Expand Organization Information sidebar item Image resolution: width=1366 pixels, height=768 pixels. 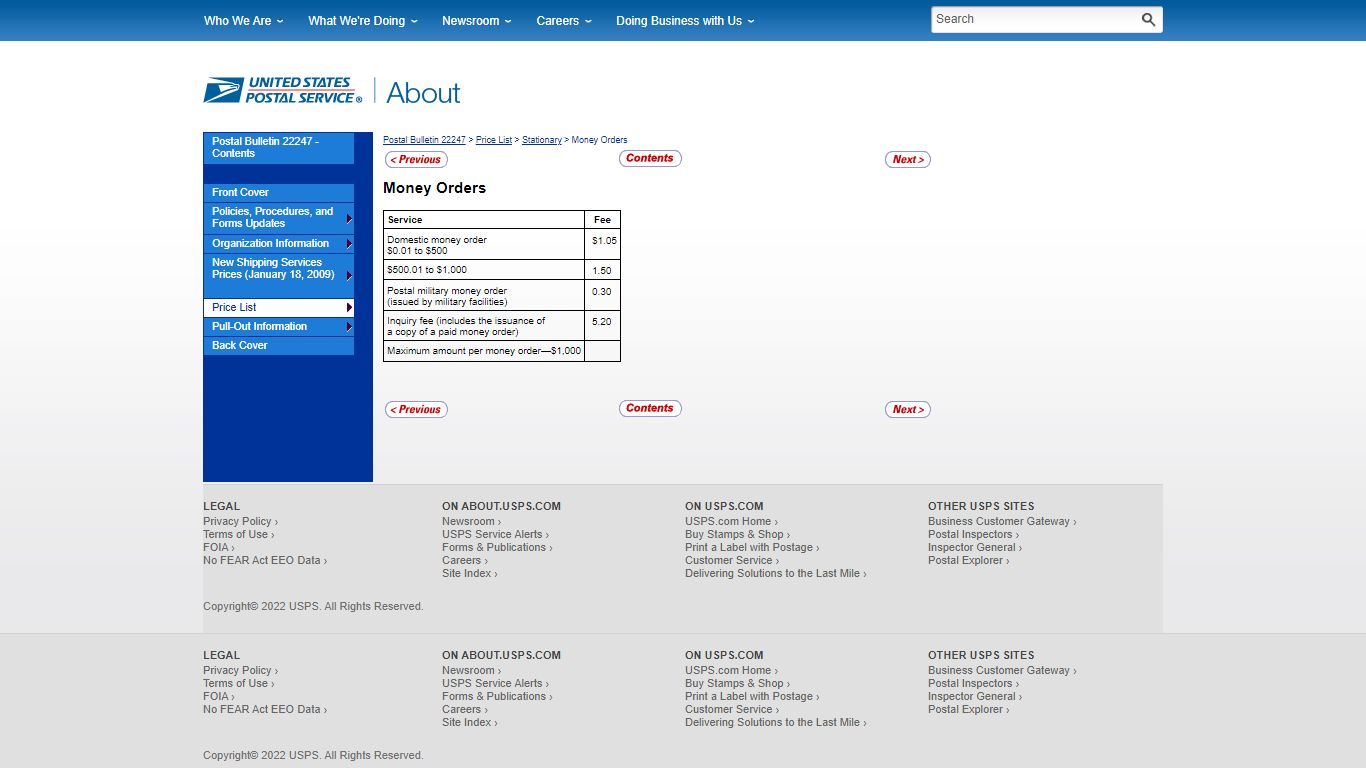[x=279, y=243]
